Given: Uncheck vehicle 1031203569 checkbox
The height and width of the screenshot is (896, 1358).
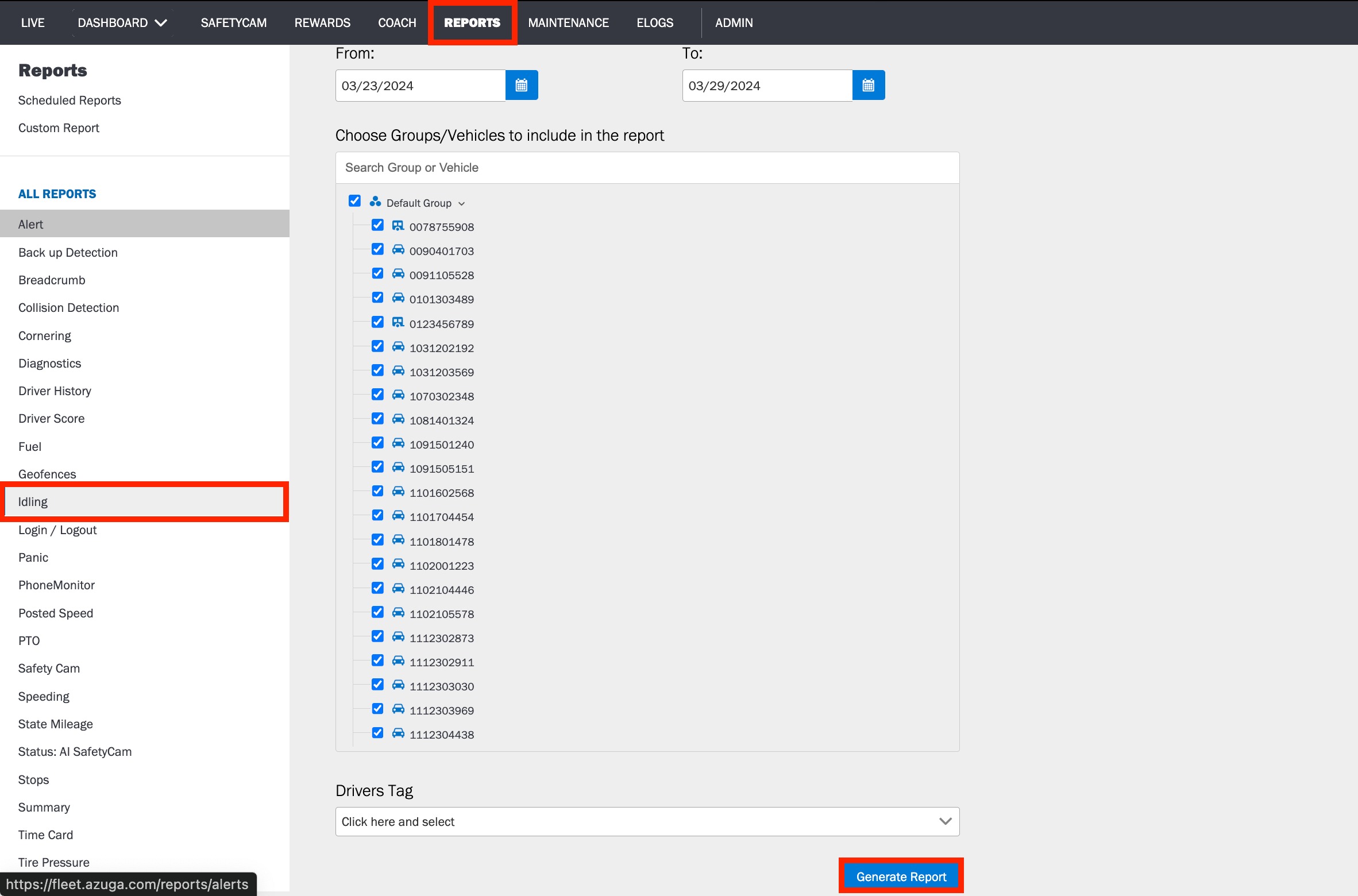Looking at the screenshot, I should 377,370.
